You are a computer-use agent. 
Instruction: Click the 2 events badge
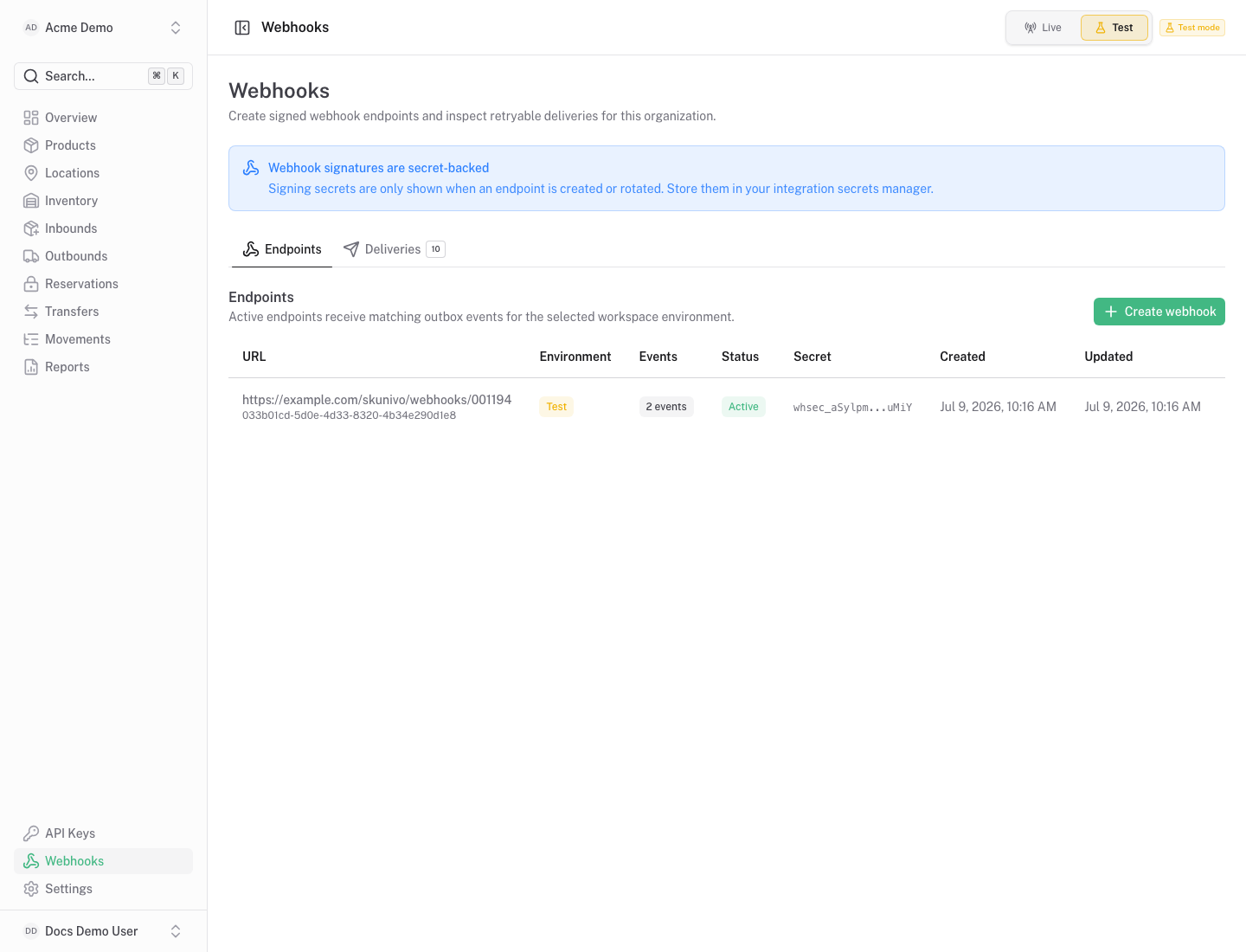click(x=666, y=407)
